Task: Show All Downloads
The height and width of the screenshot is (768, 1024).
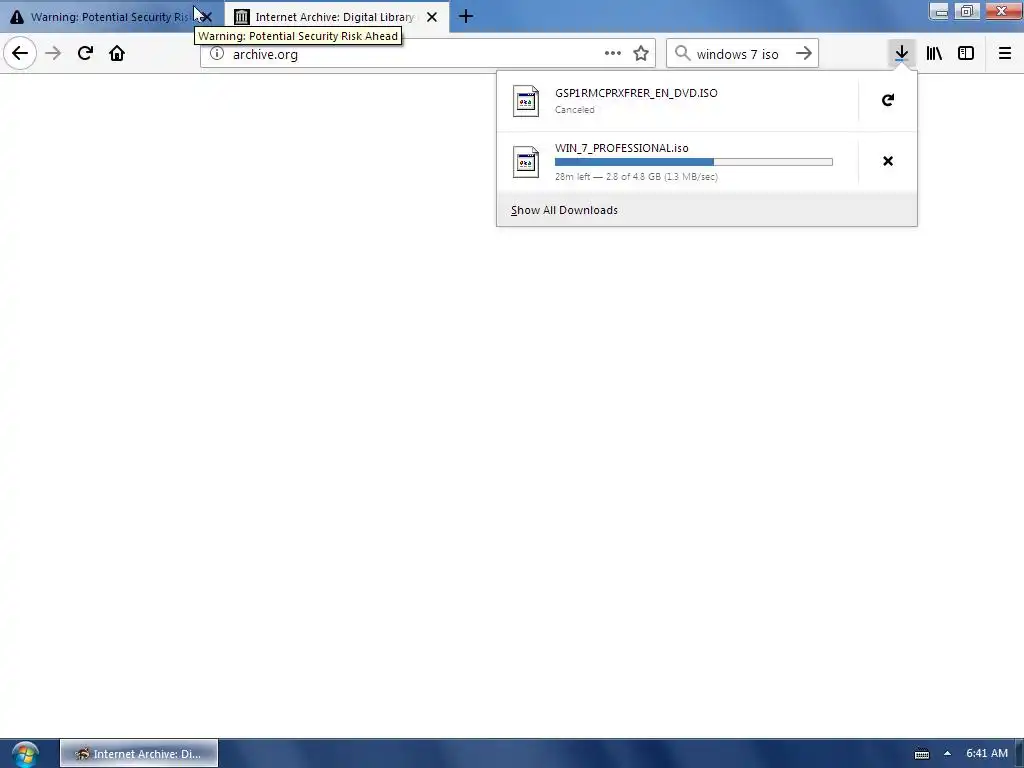Action: click(x=707, y=210)
